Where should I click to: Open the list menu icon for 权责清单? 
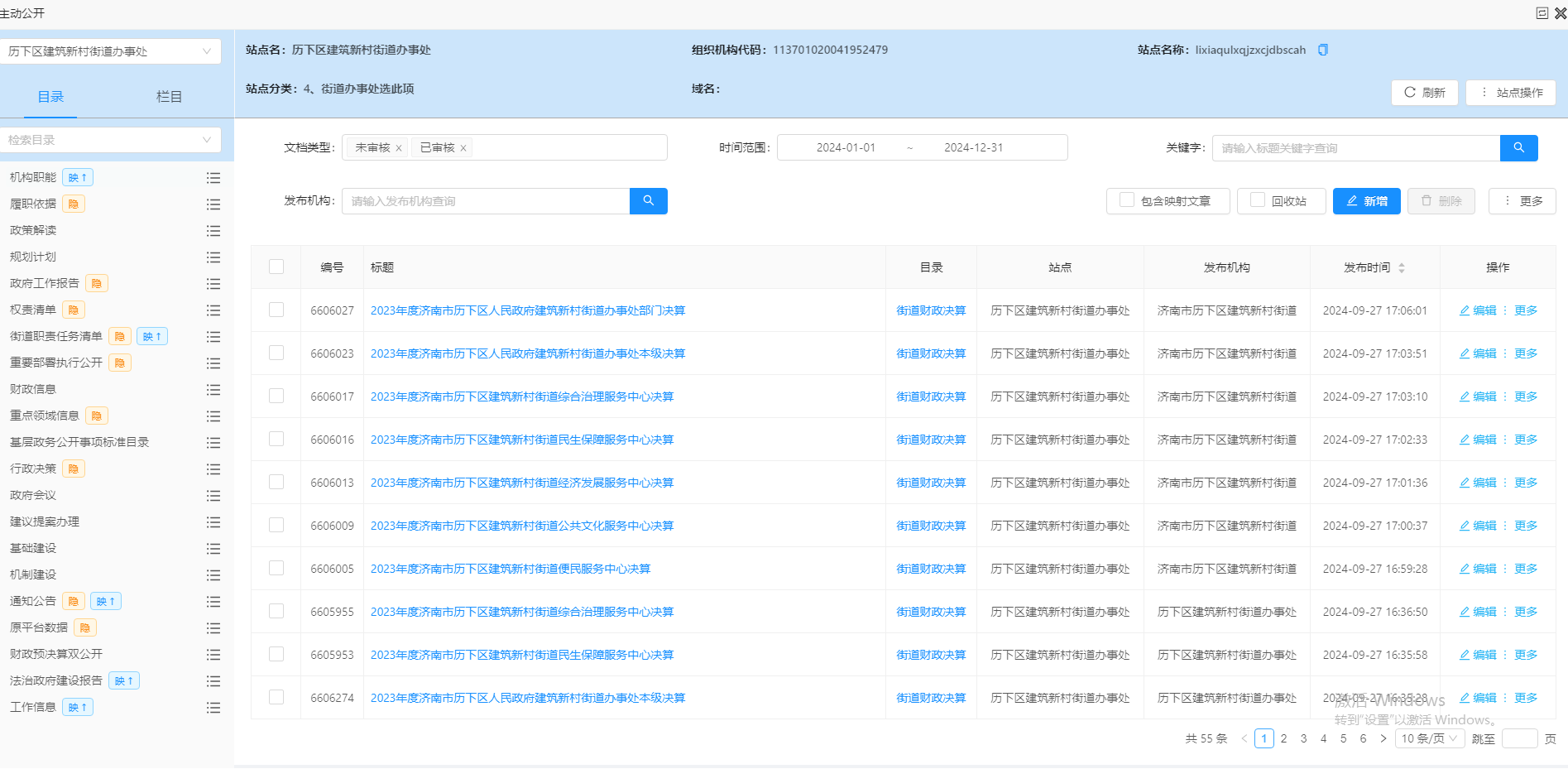pyautogui.click(x=213, y=310)
